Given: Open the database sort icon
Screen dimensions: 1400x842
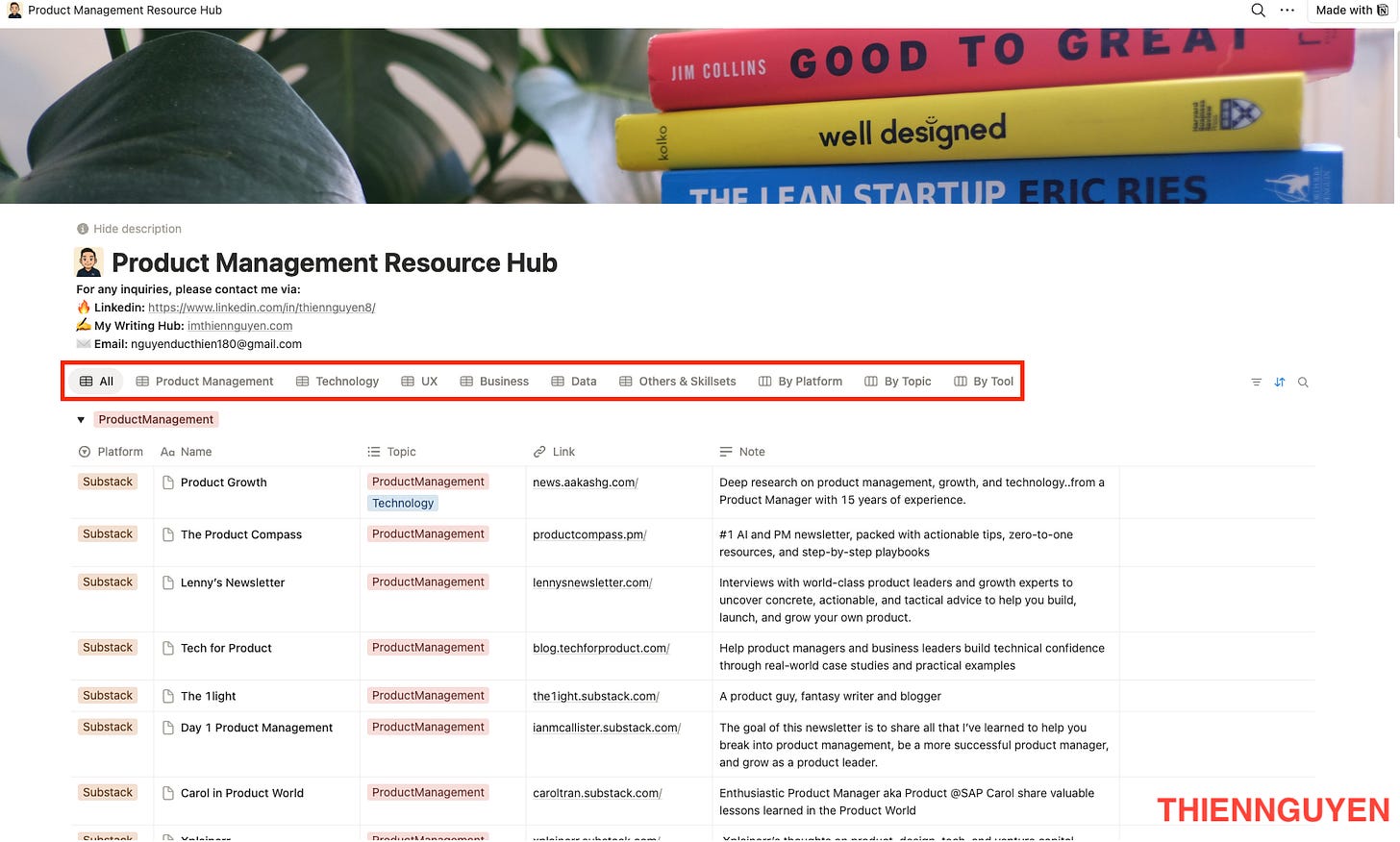Looking at the screenshot, I should pyautogui.click(x=1280, y=383).
